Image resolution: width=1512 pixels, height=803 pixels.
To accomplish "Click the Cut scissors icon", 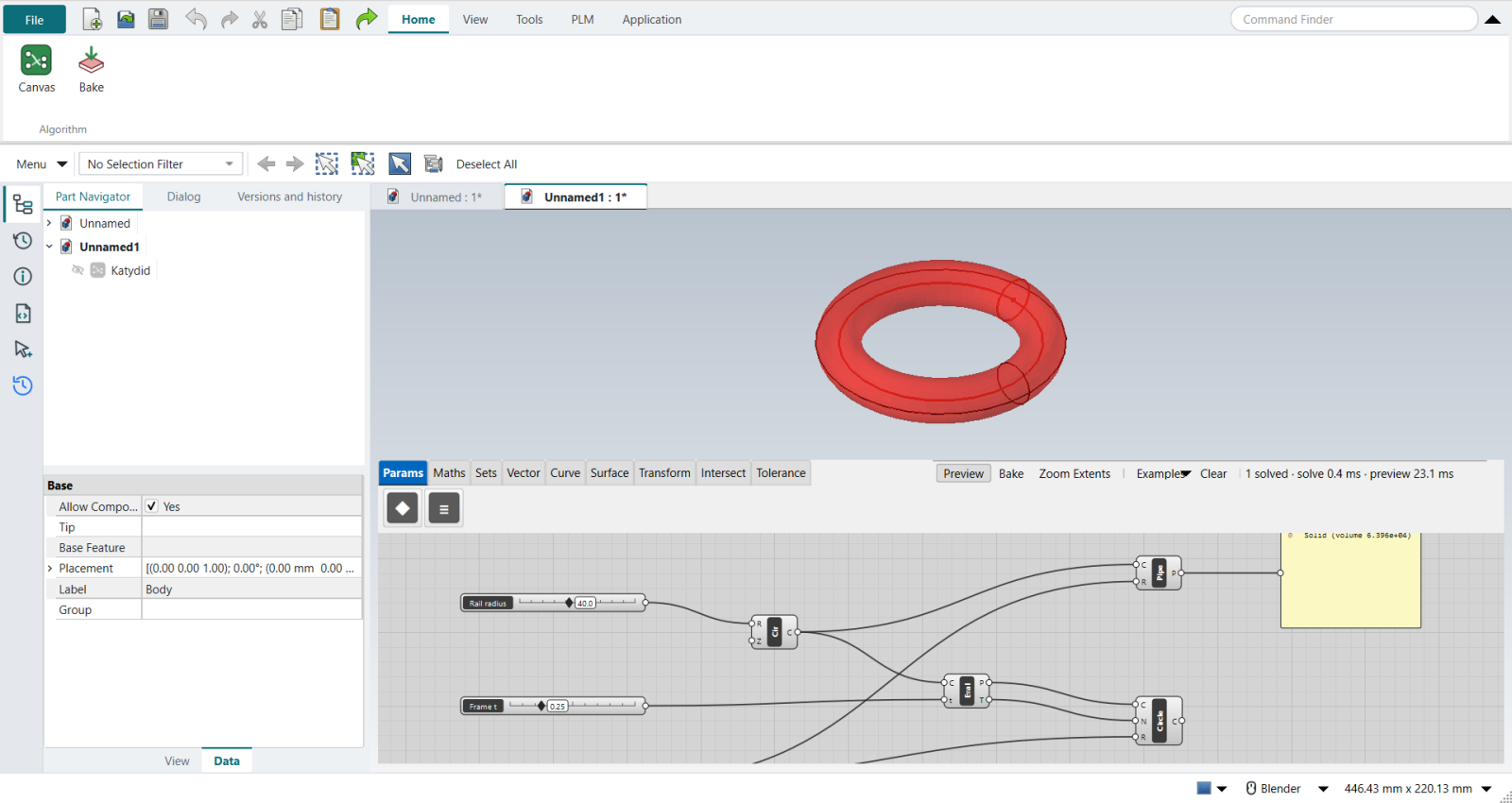I will click(260, 19).
